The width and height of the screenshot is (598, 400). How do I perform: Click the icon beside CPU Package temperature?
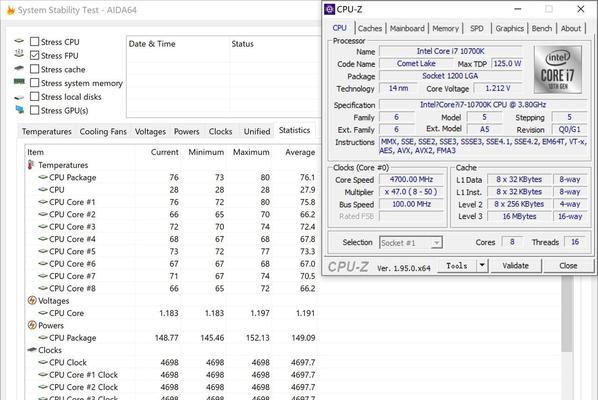tap(43, 177)
